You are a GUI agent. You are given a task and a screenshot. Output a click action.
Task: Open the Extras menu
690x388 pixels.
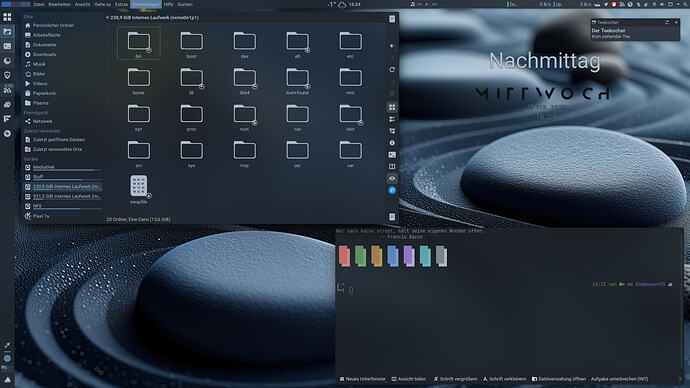(121, 4)
